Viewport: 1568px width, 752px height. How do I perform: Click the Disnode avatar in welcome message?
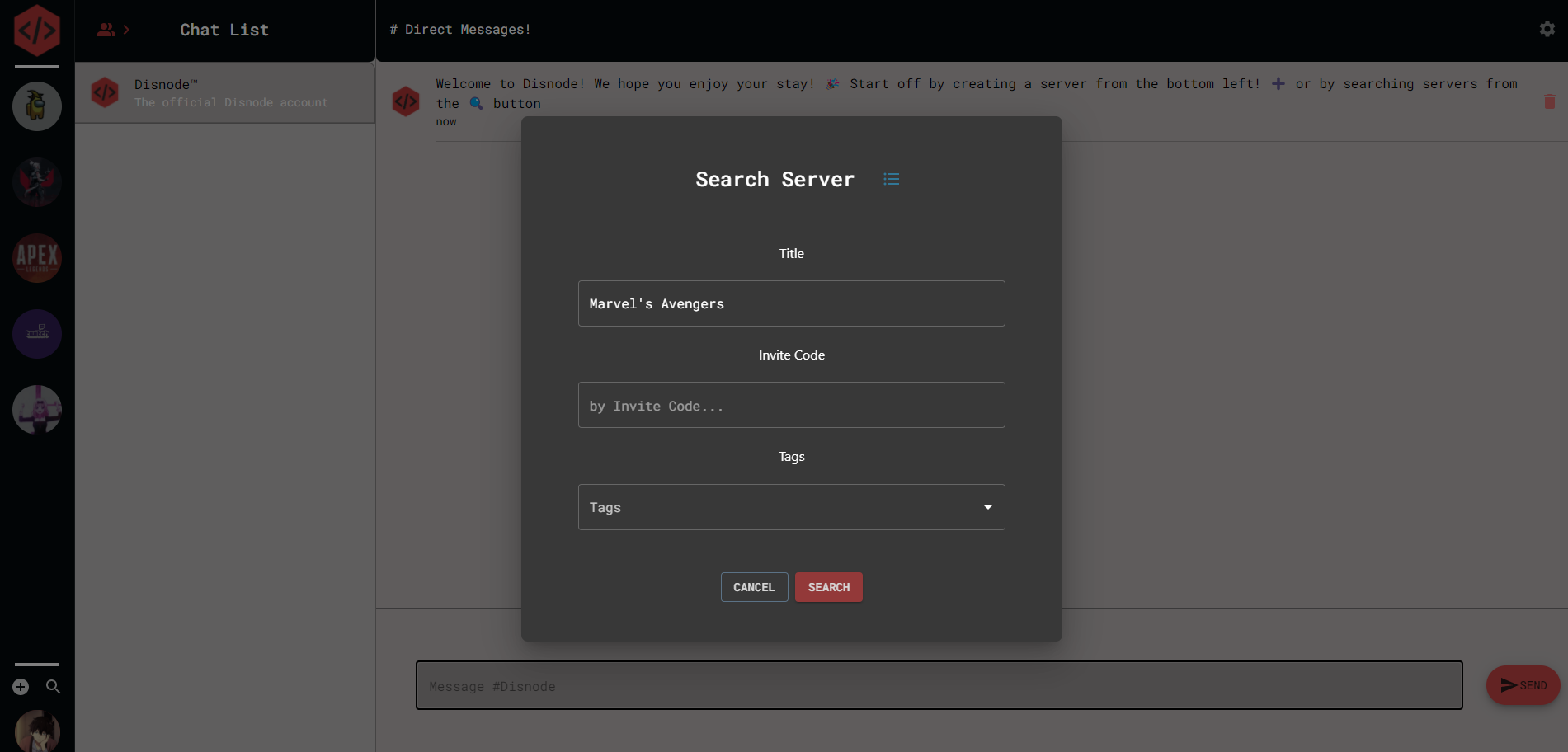[406, 101]
